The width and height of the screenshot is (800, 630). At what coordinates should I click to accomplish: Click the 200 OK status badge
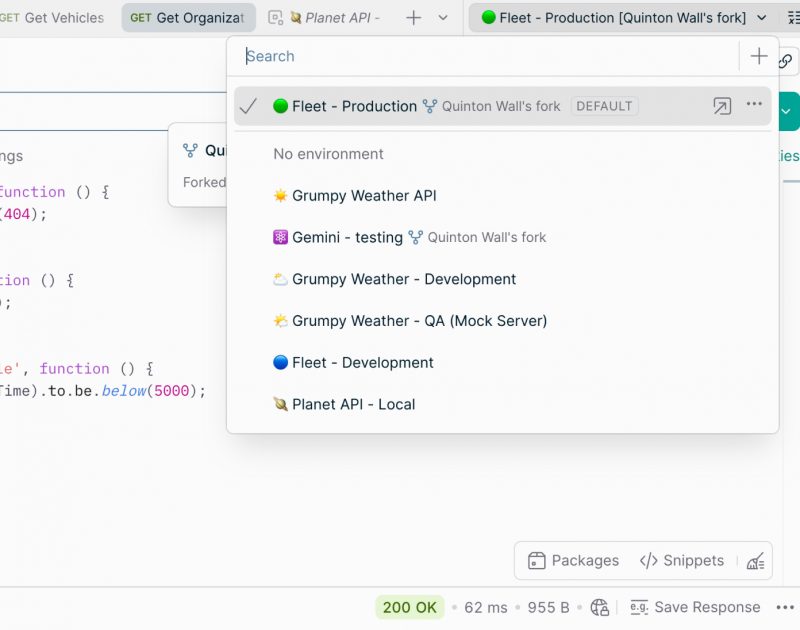coord(410,608)
